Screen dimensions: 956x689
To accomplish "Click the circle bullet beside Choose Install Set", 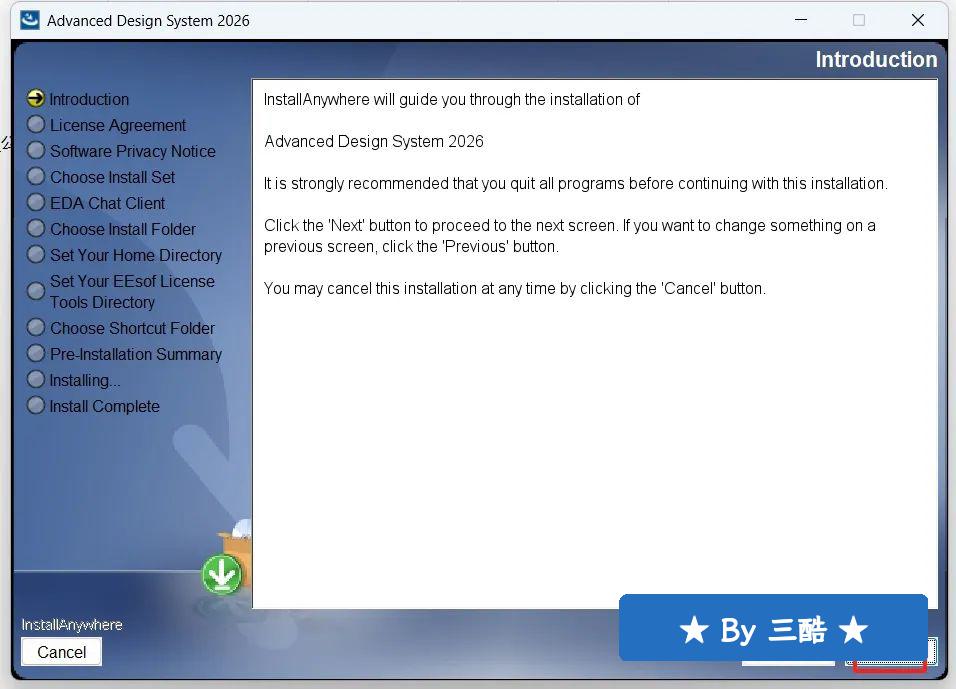I will click(36, 176).
